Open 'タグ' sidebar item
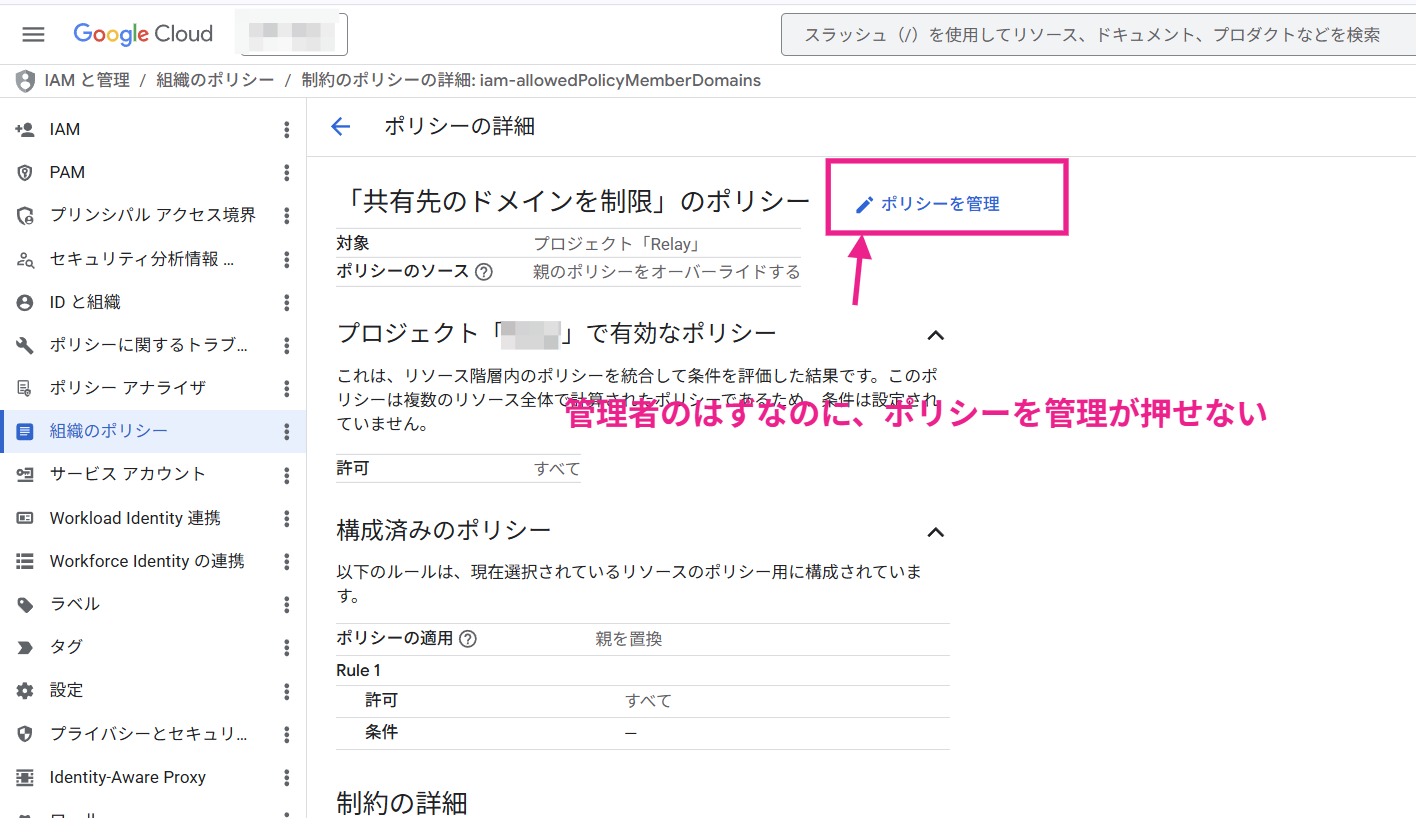 click(153, 647)
